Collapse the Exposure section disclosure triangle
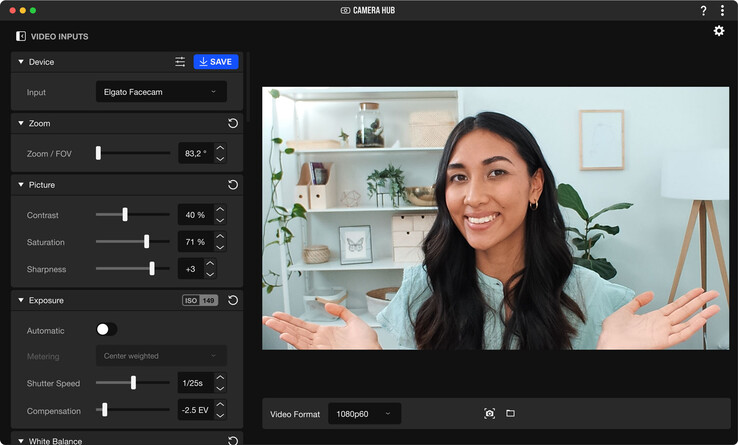The width and height of the screenshot is (738, 445). click(x=21, y=300)
